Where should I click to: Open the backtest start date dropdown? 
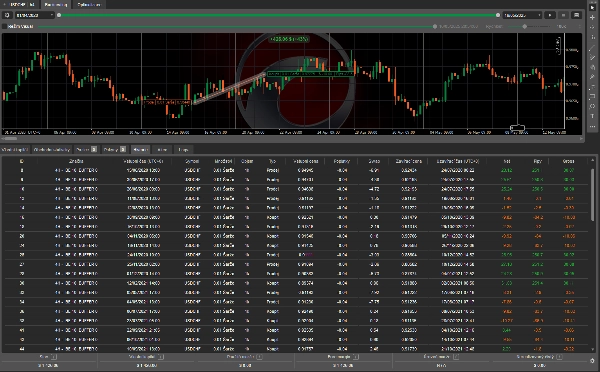click(34, 15)
